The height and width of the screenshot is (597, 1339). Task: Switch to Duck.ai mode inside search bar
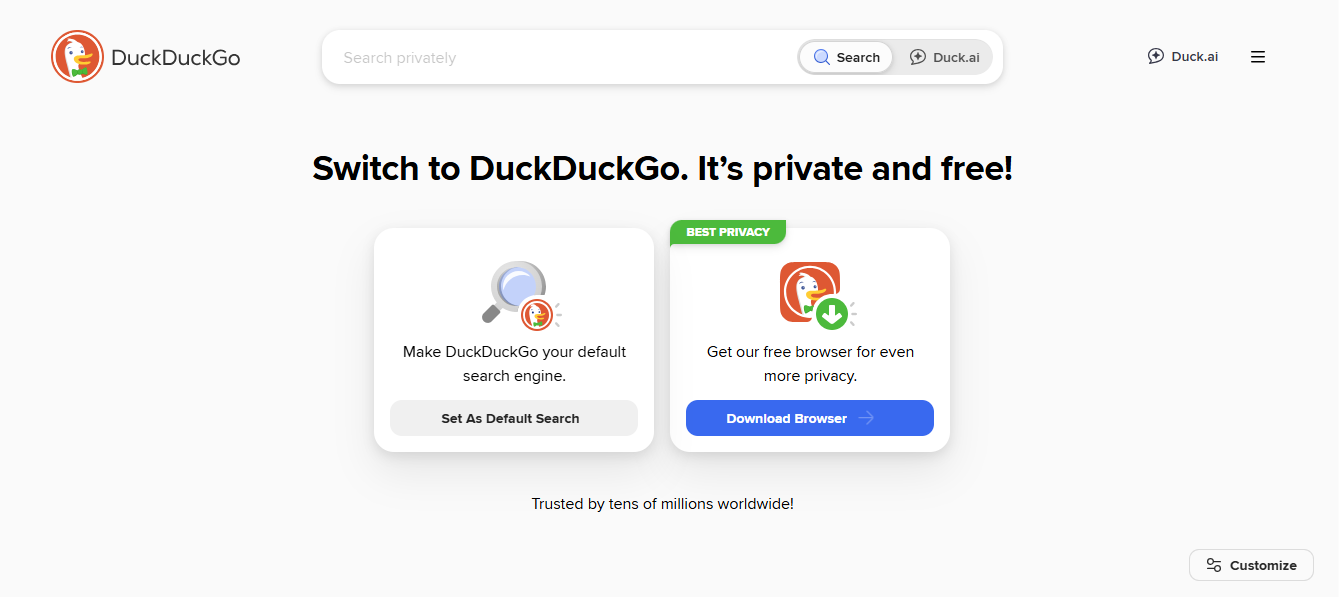(944, 58)
